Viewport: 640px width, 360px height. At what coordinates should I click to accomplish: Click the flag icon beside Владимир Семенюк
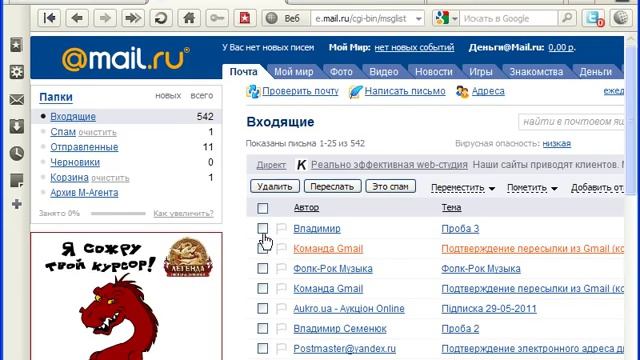pos(281,329)
